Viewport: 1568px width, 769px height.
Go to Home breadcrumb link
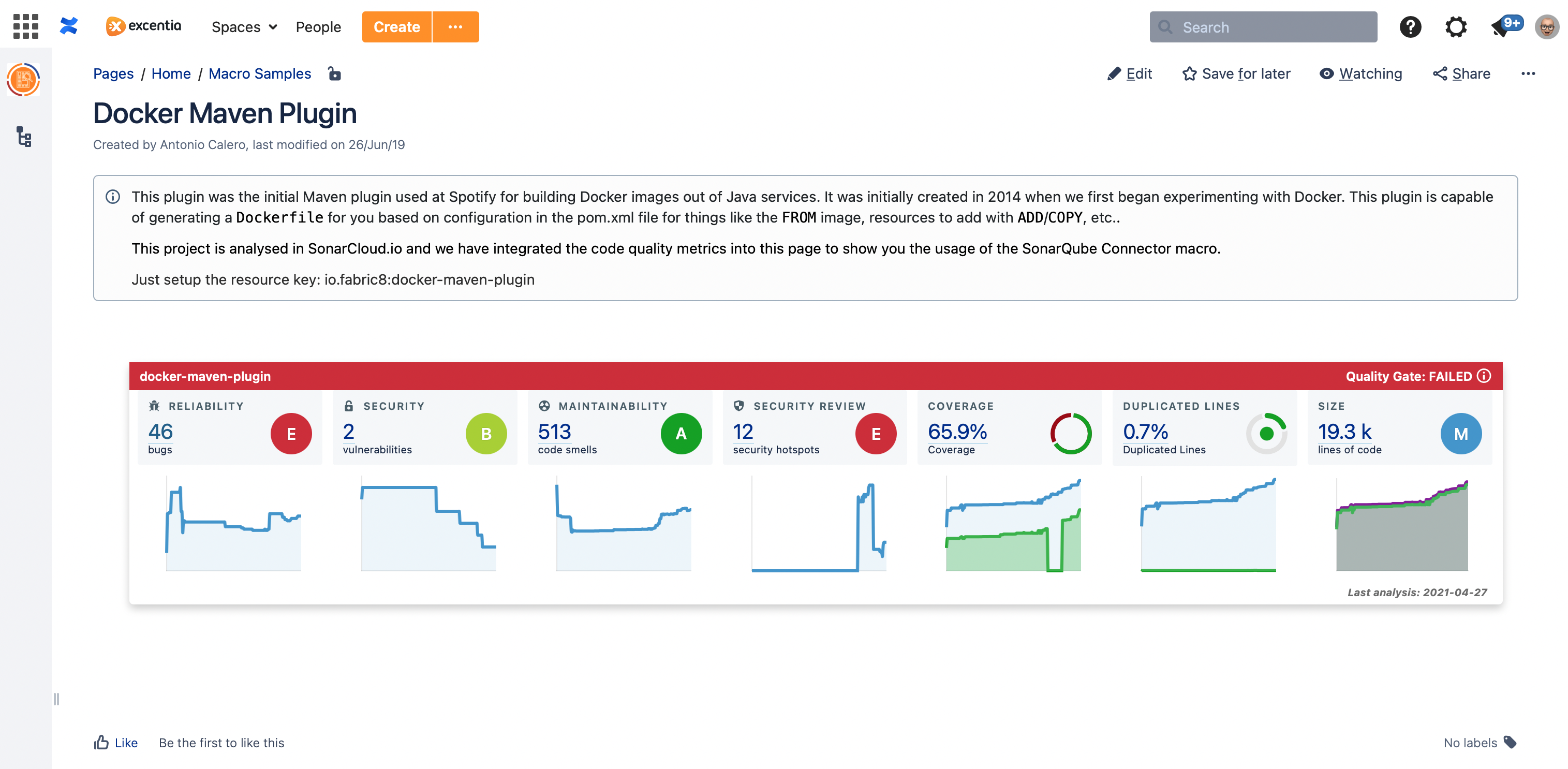[171, 73]
